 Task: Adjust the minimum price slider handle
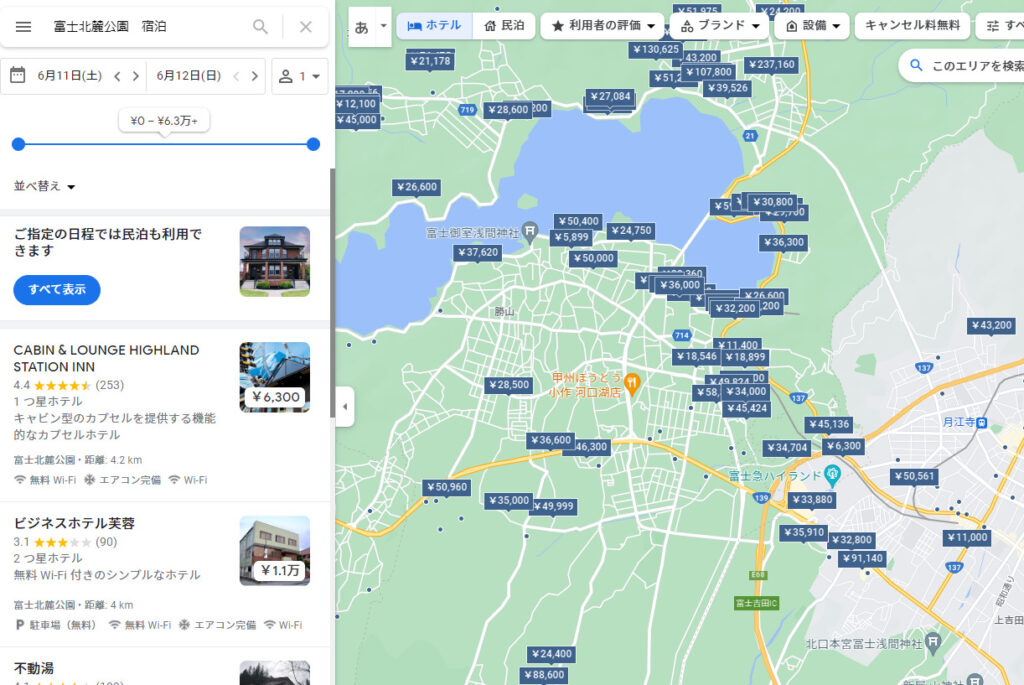coord(18,144)
